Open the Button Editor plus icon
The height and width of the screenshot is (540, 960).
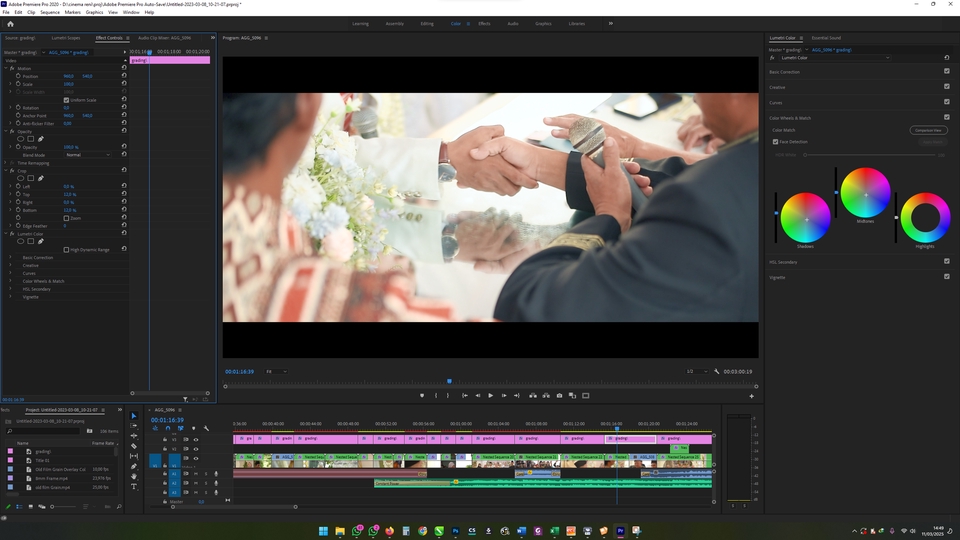(x=751, y=396)
